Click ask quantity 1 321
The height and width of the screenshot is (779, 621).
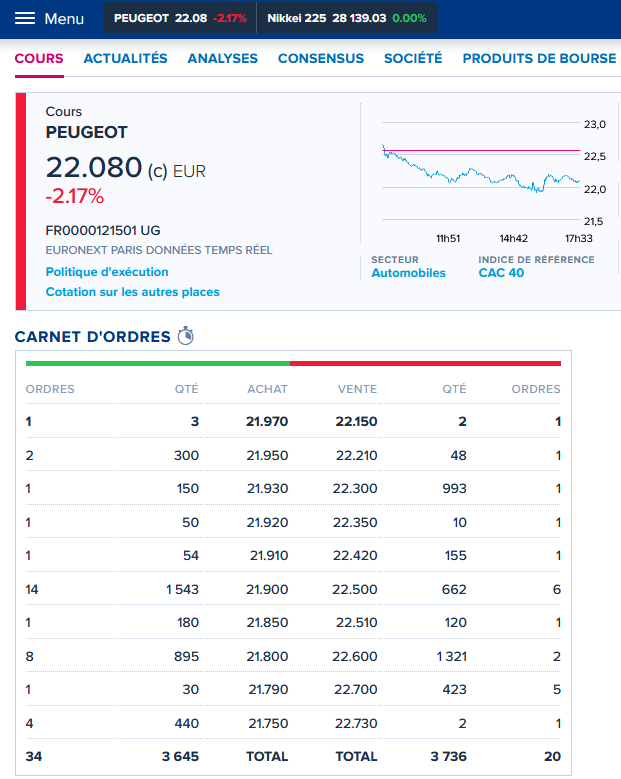[452, 656]
